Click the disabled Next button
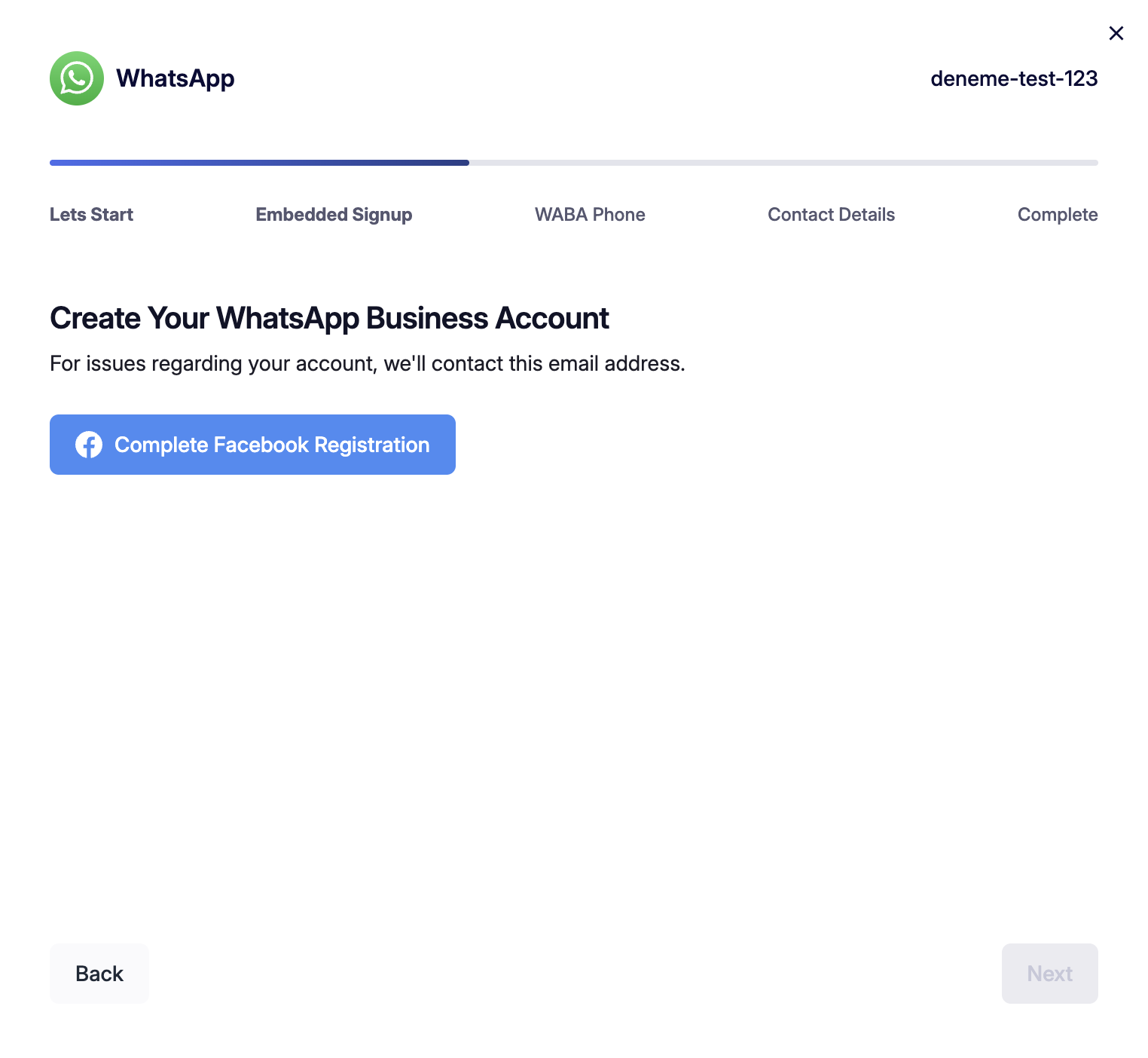The height and width of the screenshot is (1058, 1148). [1049, 974]
